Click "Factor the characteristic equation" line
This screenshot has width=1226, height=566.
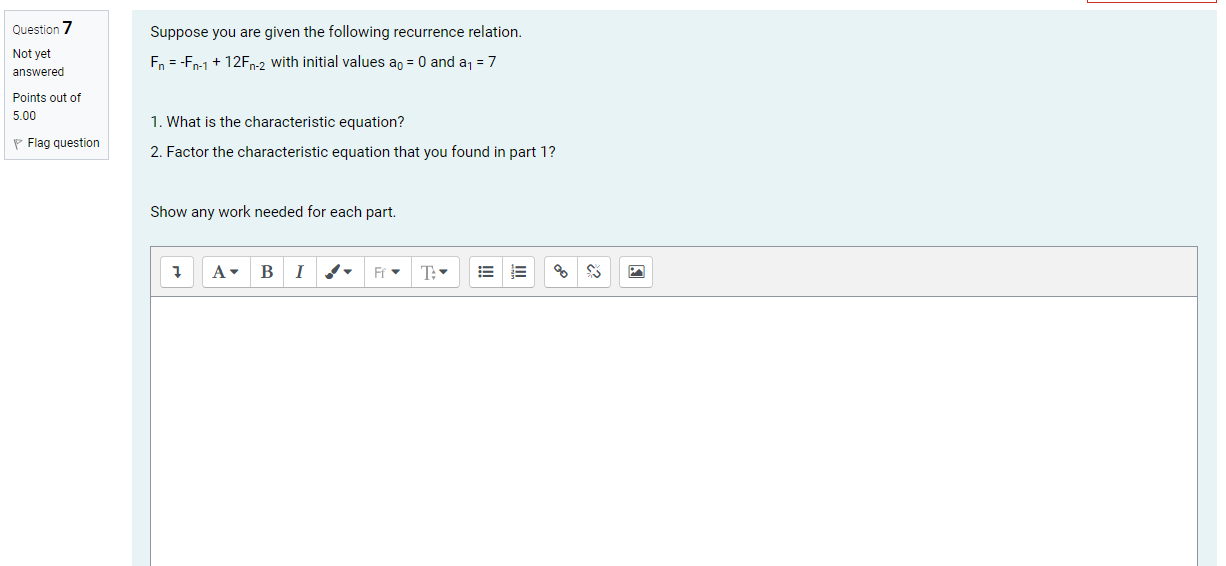pos(353,152)
